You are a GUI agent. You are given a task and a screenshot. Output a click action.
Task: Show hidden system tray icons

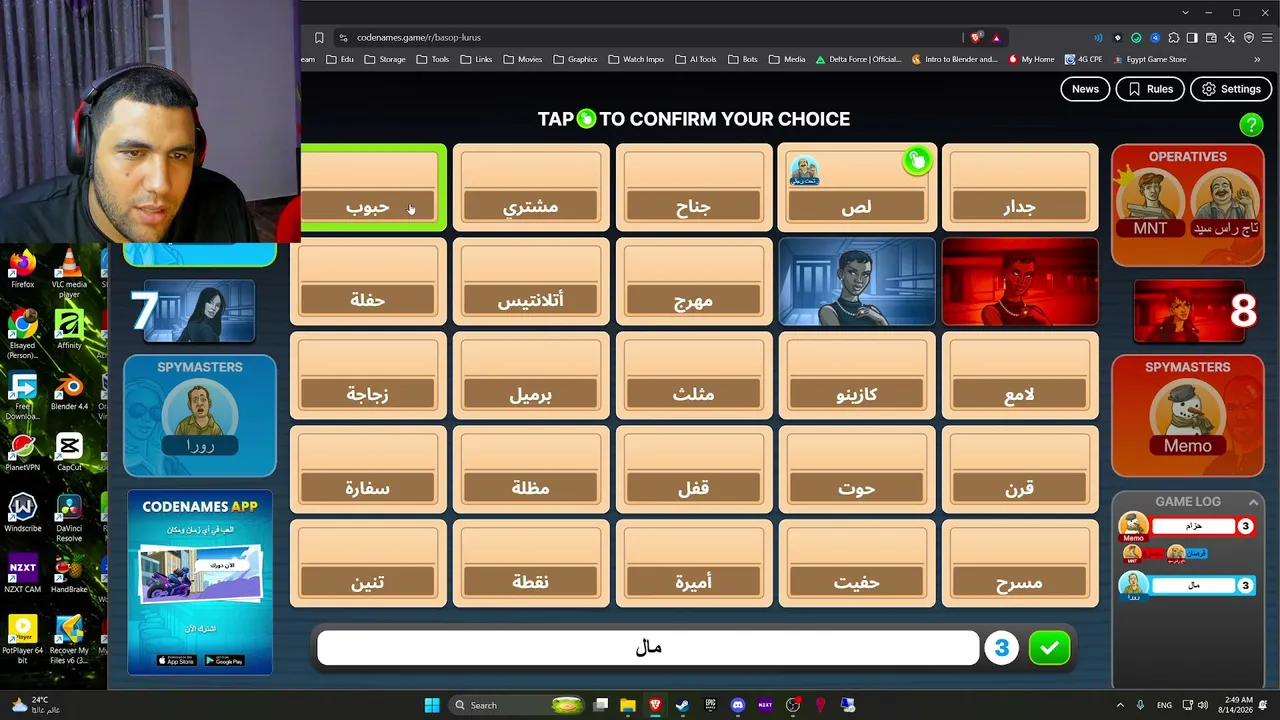pos(1119,705)
